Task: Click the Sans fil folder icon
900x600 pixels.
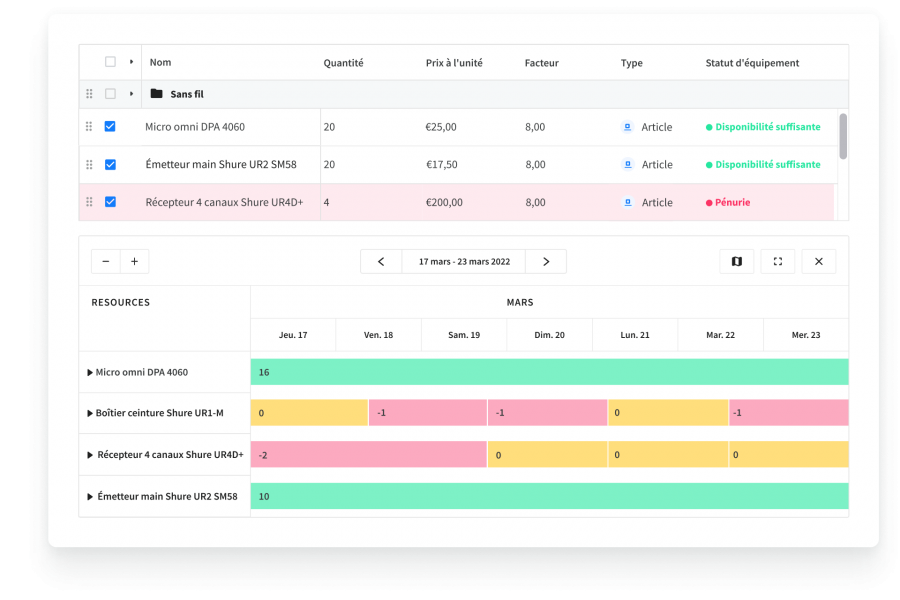Action: 156,94
